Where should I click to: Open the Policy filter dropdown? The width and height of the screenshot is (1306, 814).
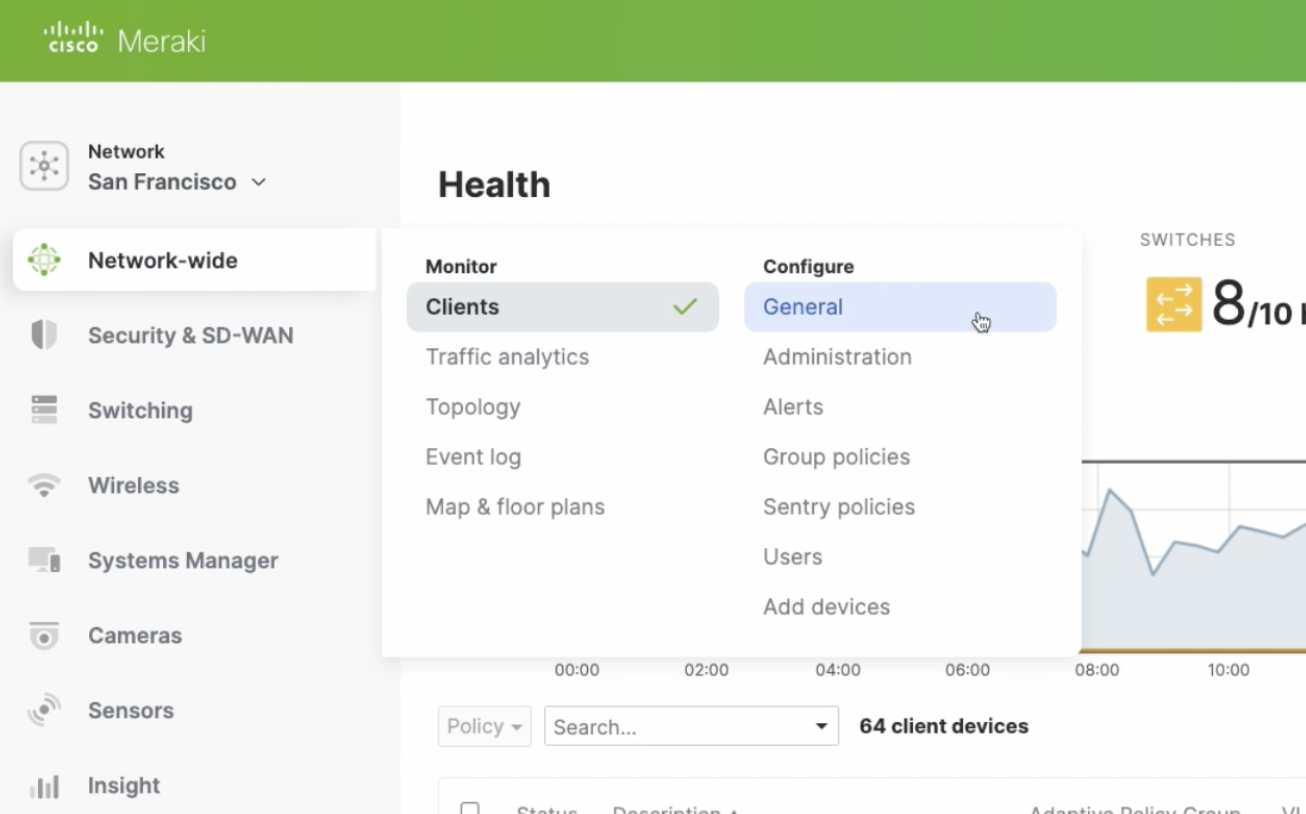pos(484,726)
